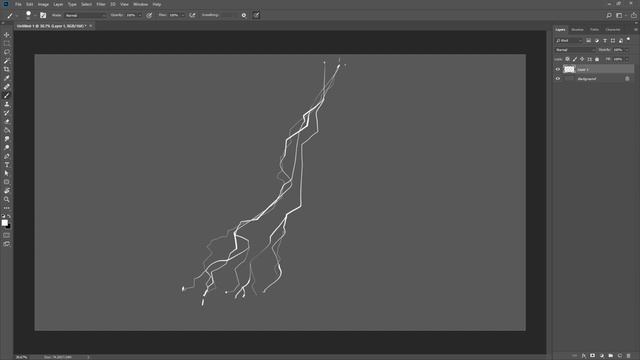Select the Hand tool
This screenshot has height=360, width=640.
point(7,191)
